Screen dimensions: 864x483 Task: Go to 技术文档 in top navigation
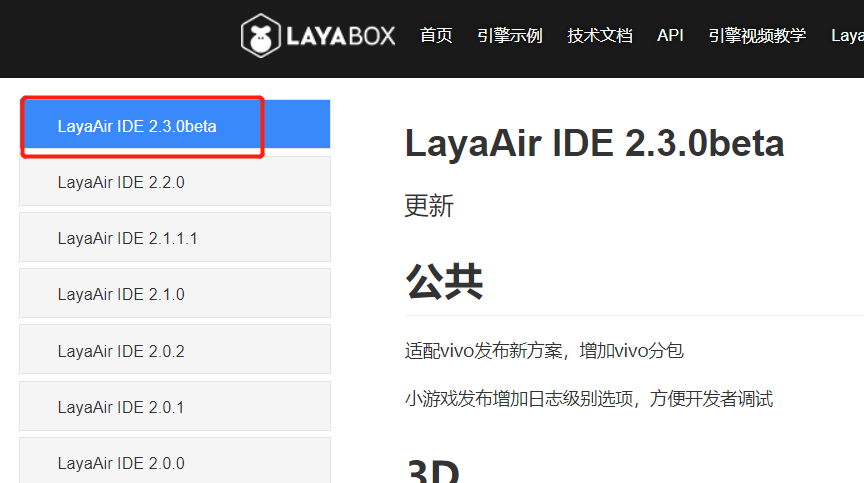click(600, 36)
